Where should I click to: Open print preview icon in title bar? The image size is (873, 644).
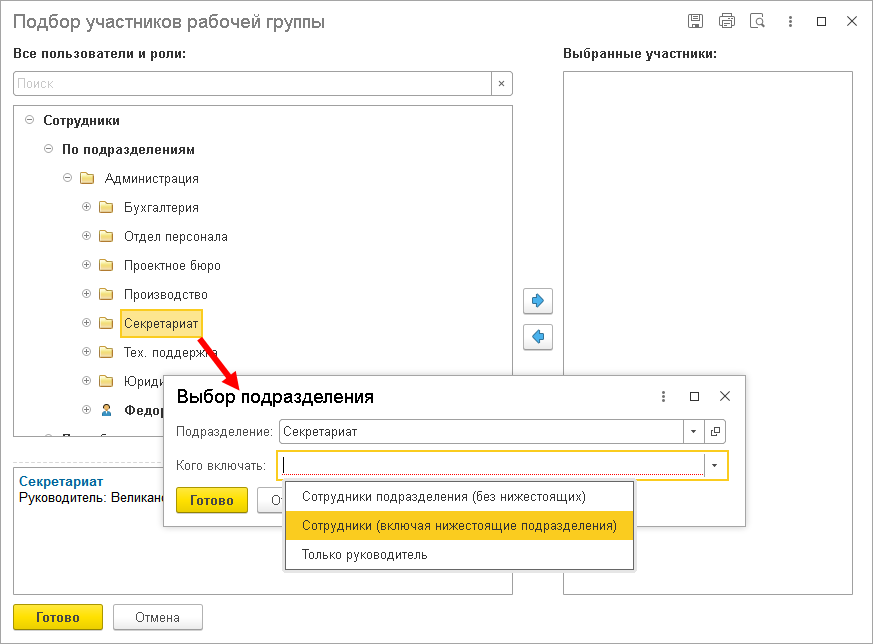pos(758,21)
